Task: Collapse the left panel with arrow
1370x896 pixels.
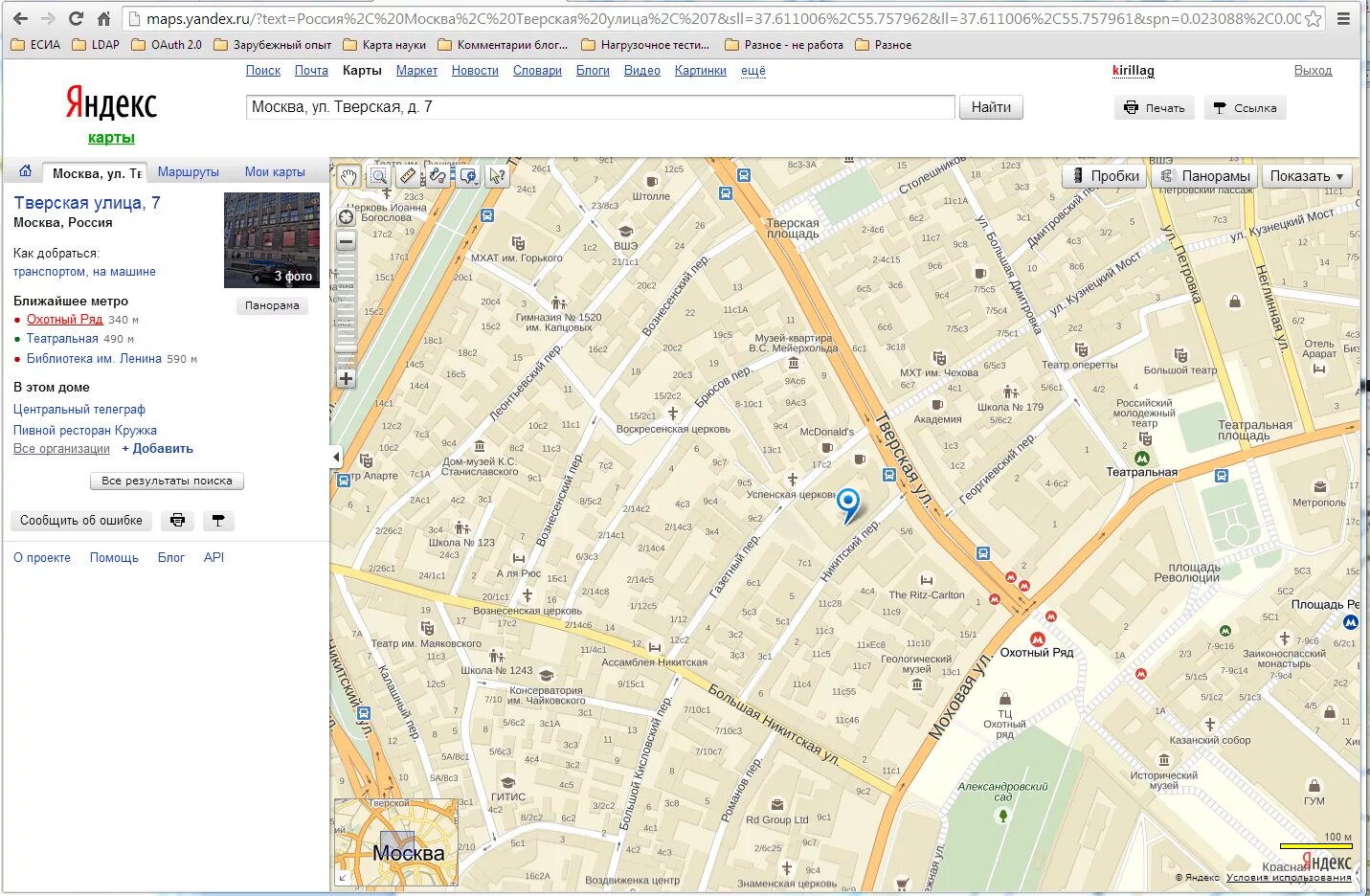Action: (336, 458)
